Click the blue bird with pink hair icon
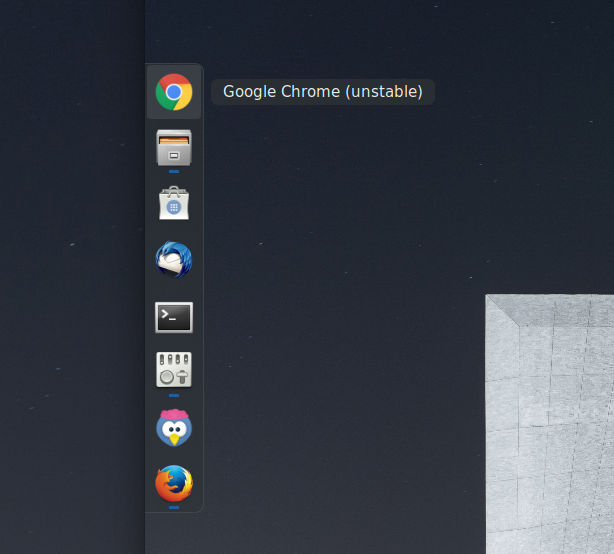Viewport: 614px width, 554px height. [174, 428]
